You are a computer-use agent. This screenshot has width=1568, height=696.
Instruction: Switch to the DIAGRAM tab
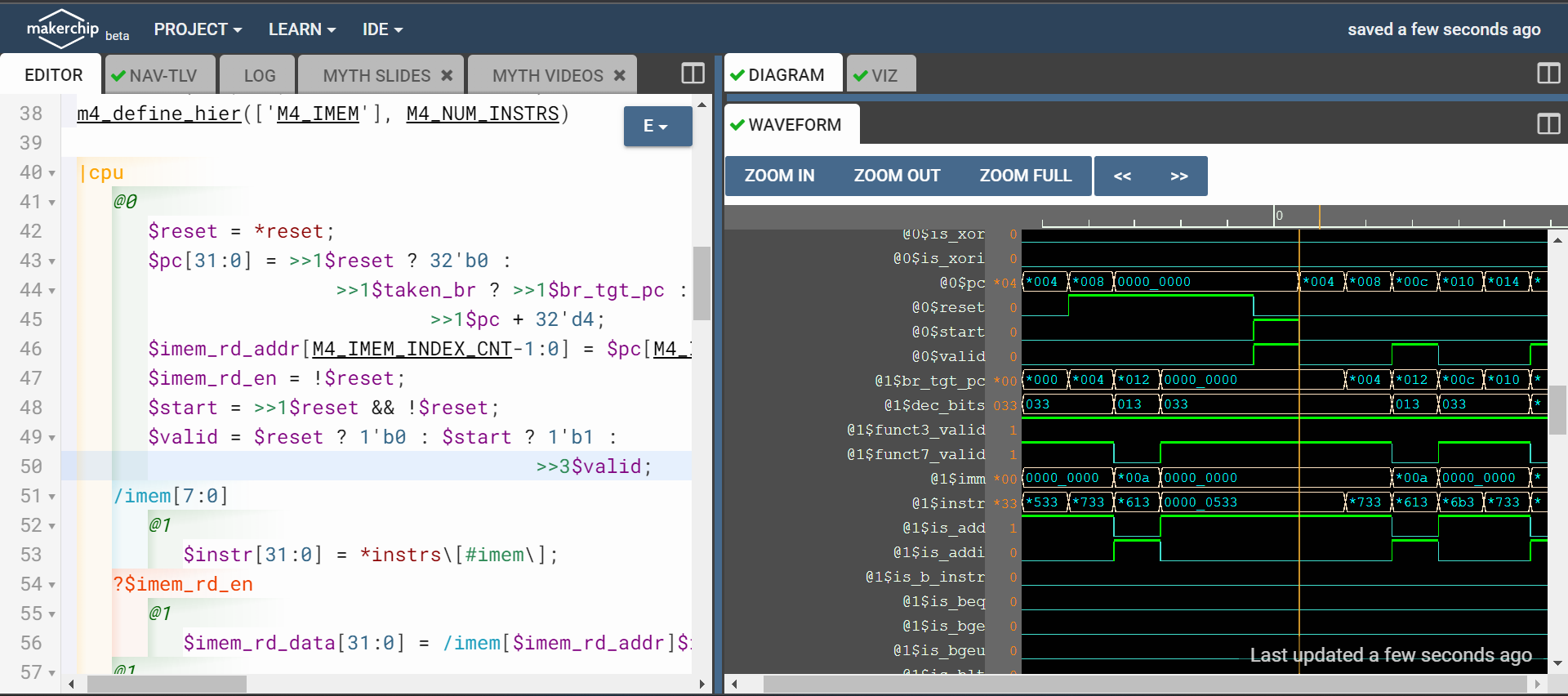tap(783, 75)
